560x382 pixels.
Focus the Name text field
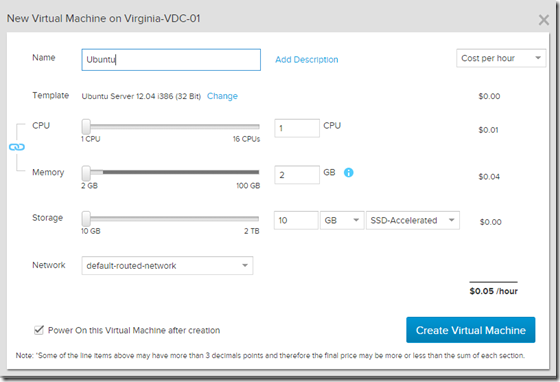click(171, 60)
